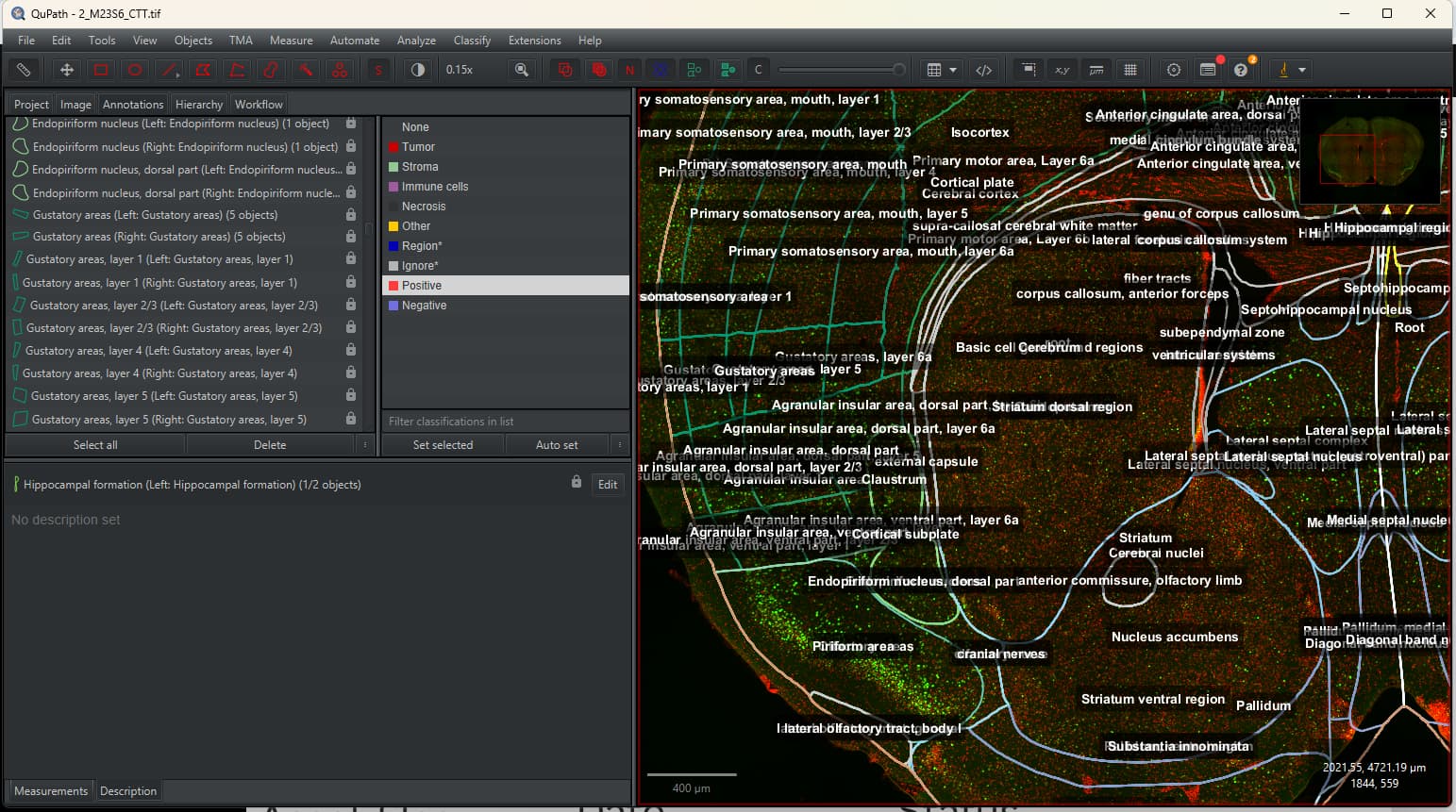Select the Rectangle annotation tool
This screenshot has height=812, width=1456.
pos(100,70)
